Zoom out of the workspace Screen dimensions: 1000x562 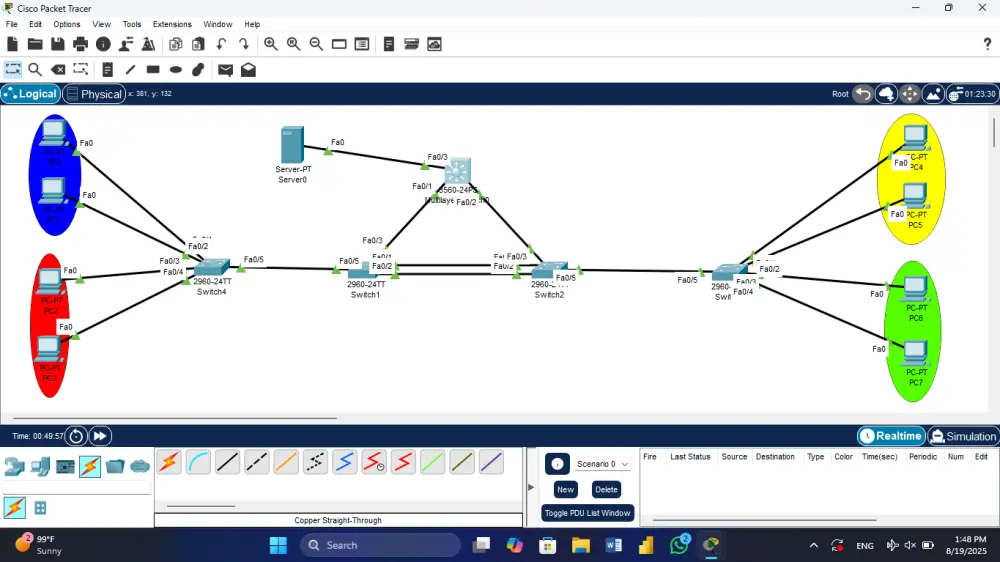point(316,44)
